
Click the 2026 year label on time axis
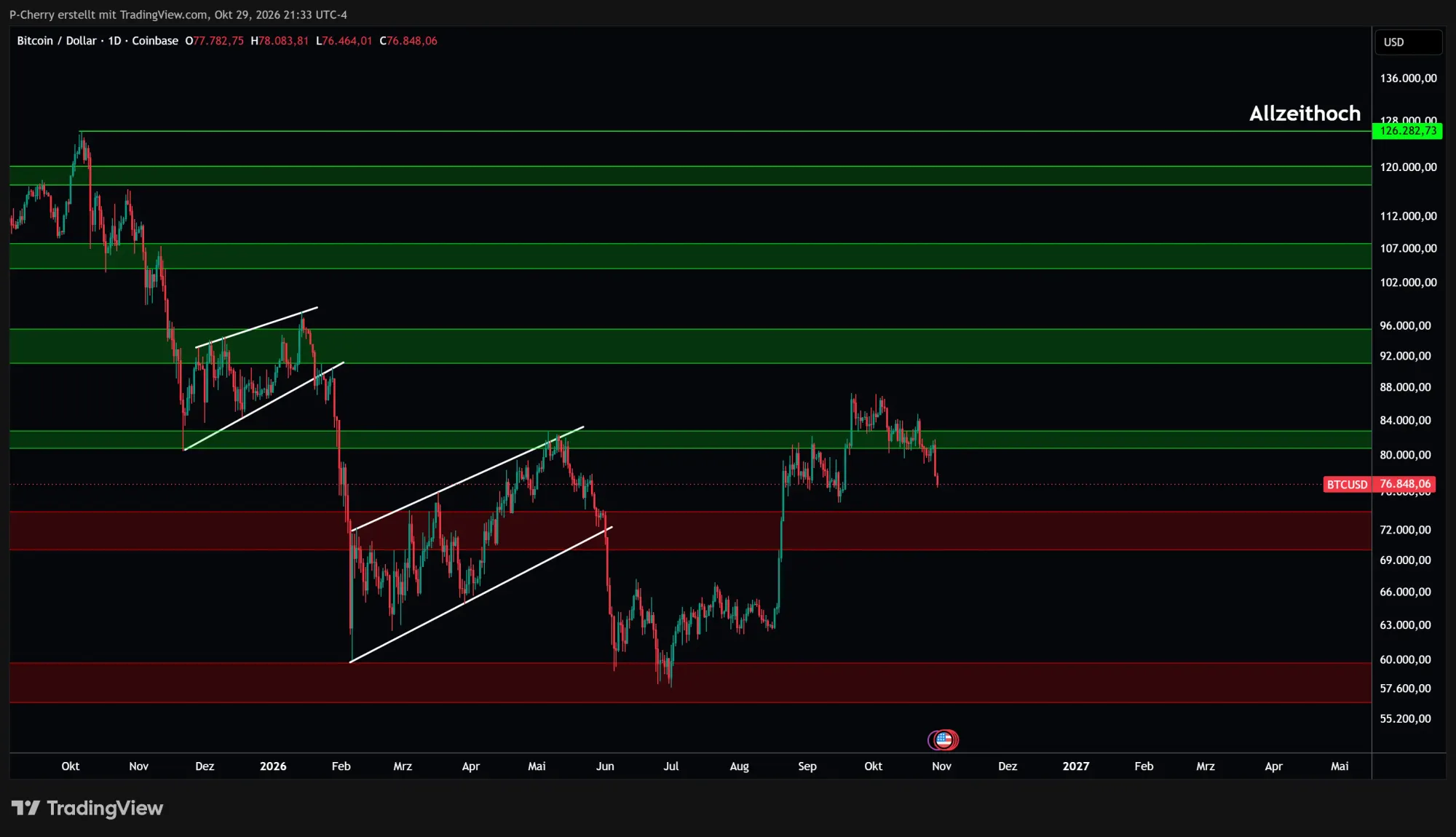[273, 766]
